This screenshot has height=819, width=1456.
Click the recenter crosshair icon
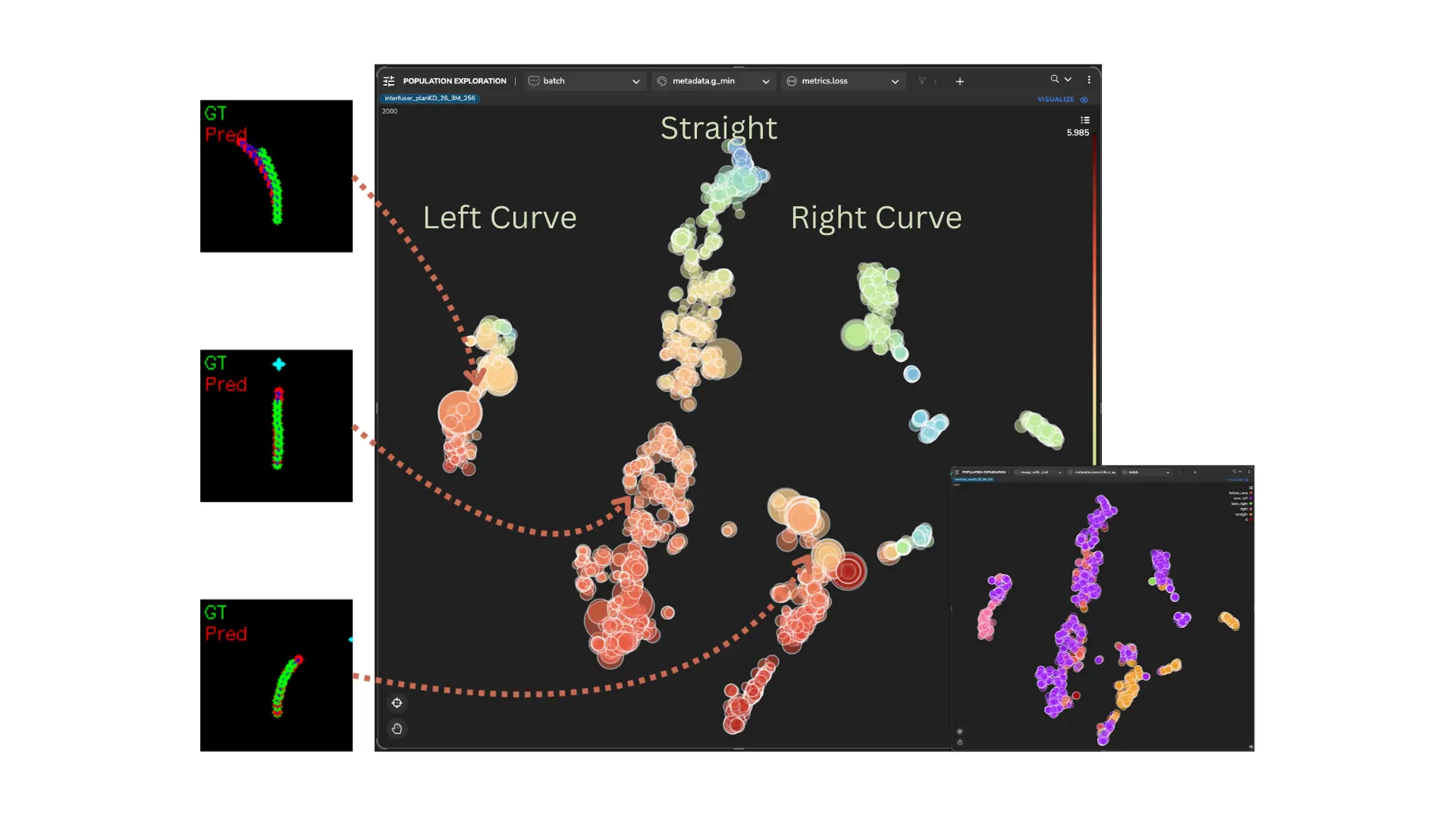click(x=397, y=703)
